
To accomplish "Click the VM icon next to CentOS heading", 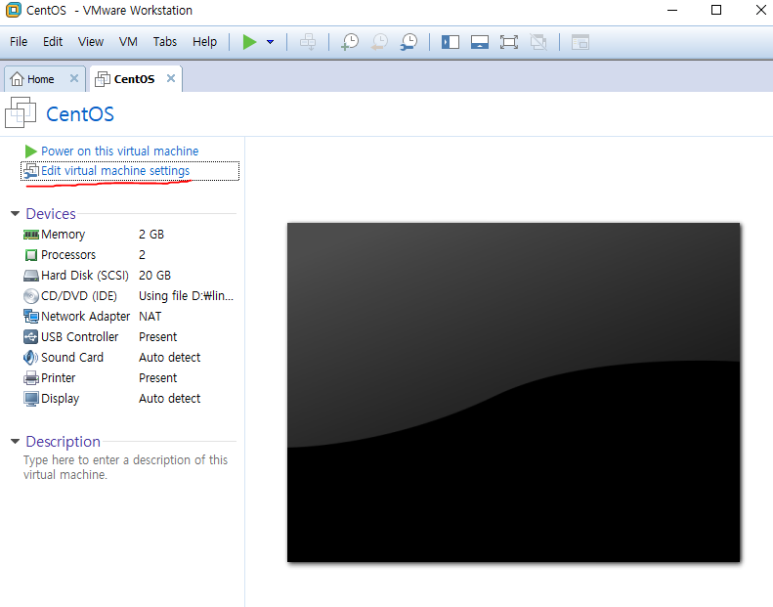I will (x=20, y=112).
